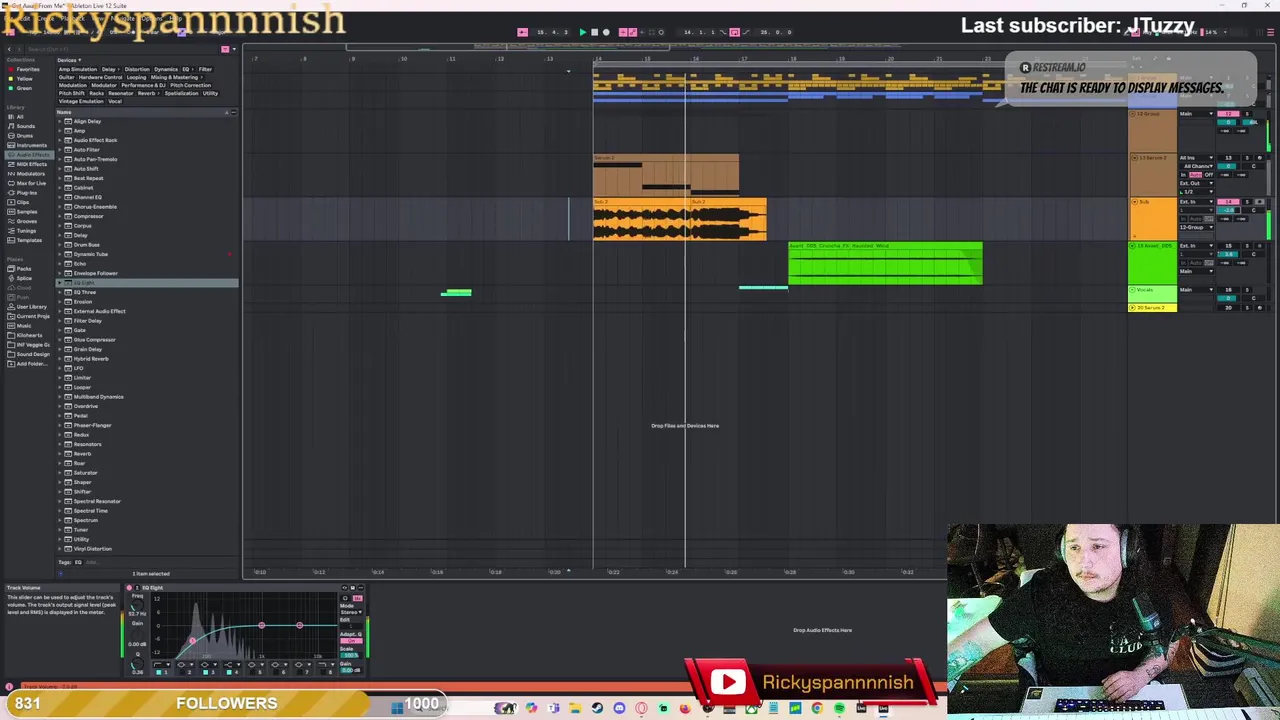This screenshot has width=1280, height=720.
Task: Filter devices by Utility tag
Action: click(x=209, y=93)
